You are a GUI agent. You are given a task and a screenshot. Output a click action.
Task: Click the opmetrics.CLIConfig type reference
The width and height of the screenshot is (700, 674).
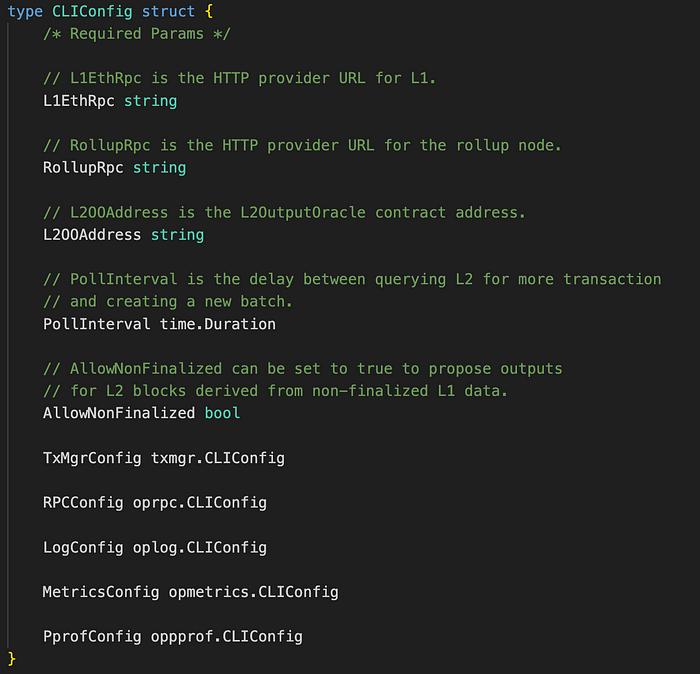point(254,592)
